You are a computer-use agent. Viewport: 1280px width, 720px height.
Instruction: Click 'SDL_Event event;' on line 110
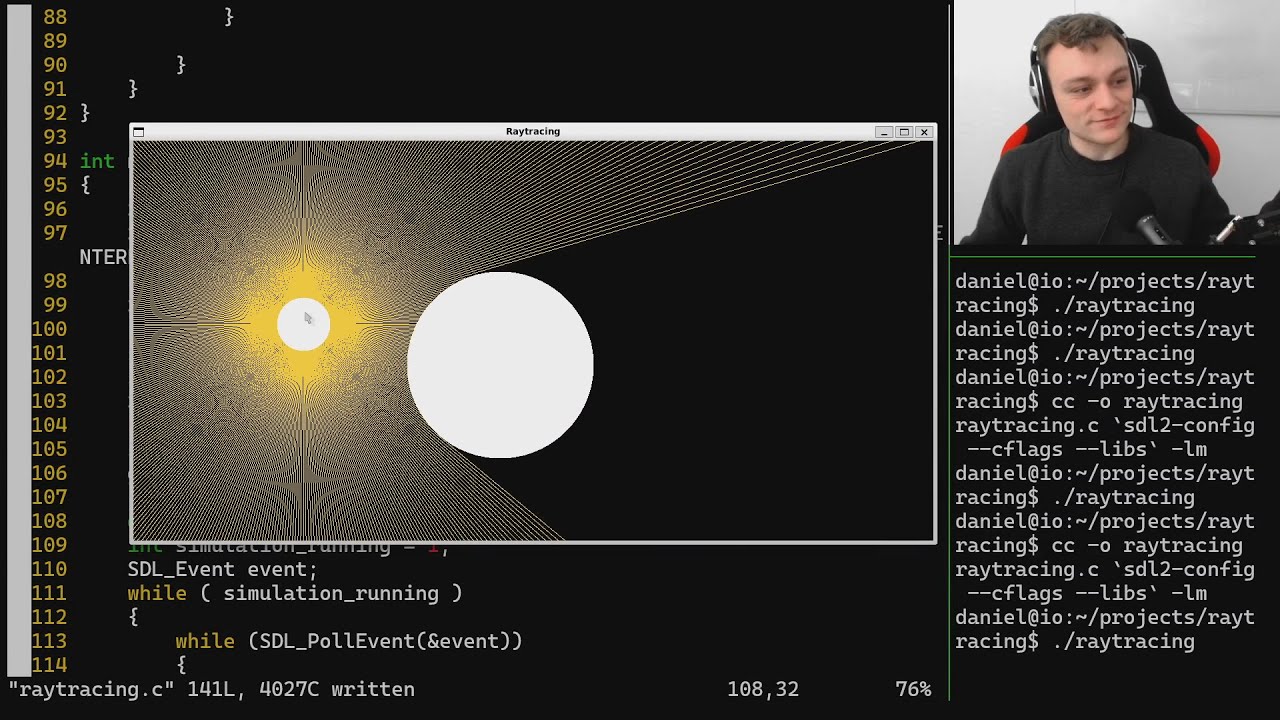[x=222, y=569]
